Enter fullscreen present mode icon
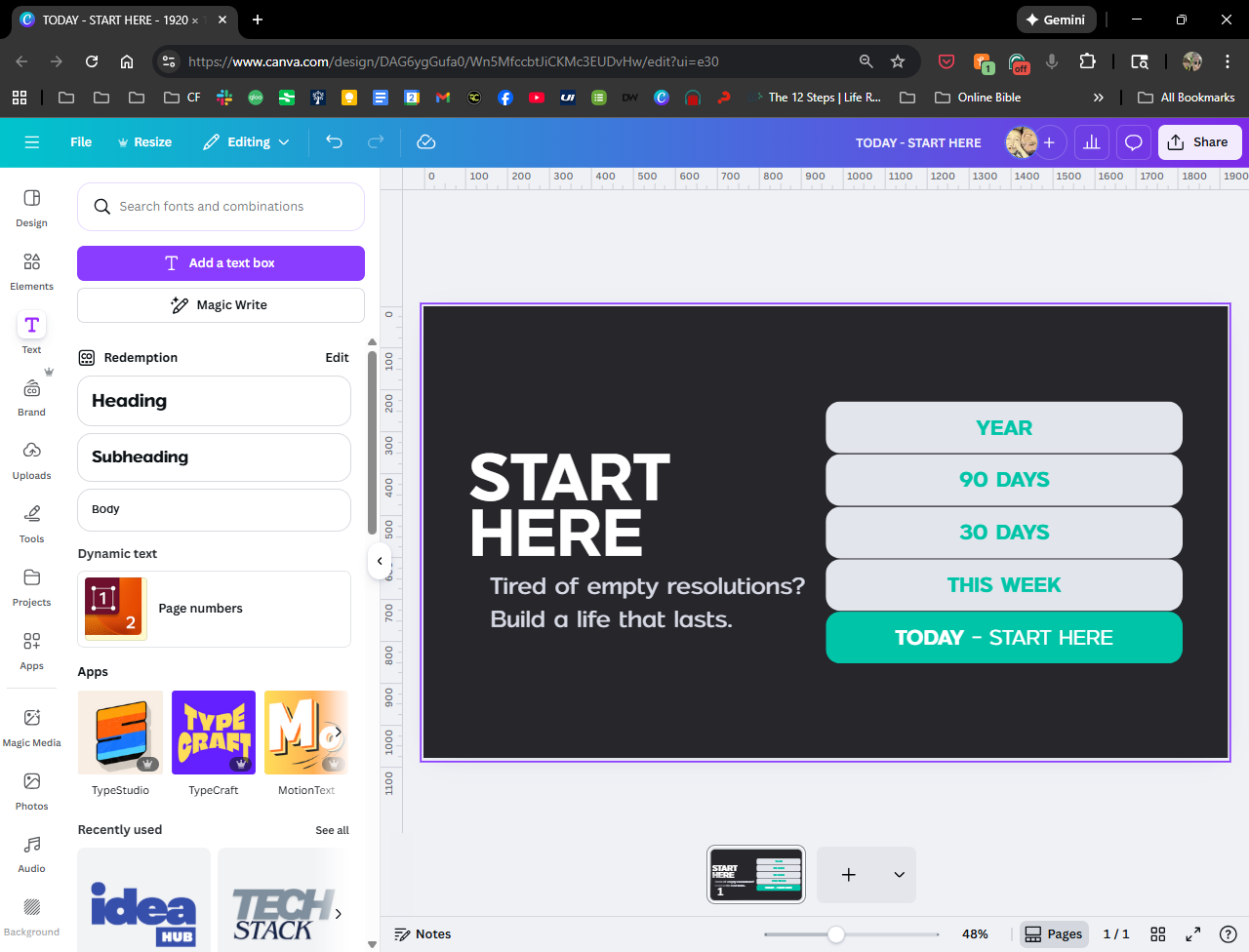1249x952 pixels. [x=1192, y=933]
